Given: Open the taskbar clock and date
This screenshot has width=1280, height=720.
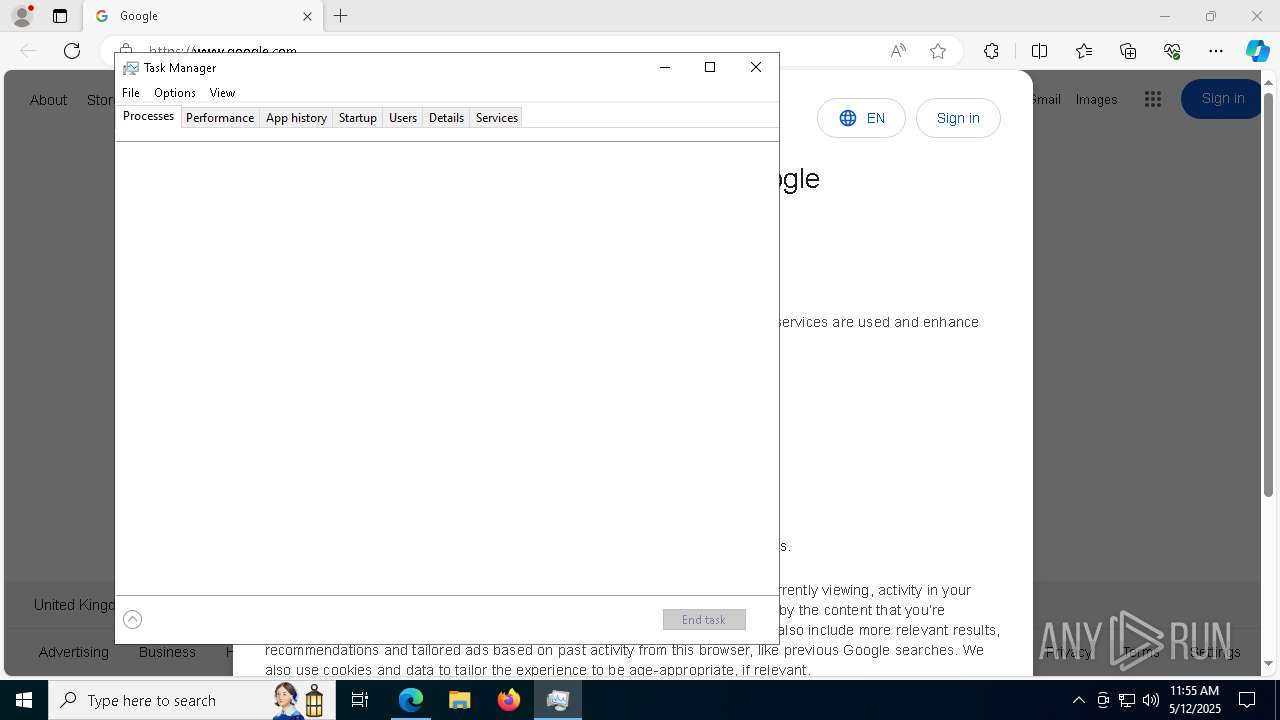Looking at the screenshot, I should click(x=1194, y=700).
